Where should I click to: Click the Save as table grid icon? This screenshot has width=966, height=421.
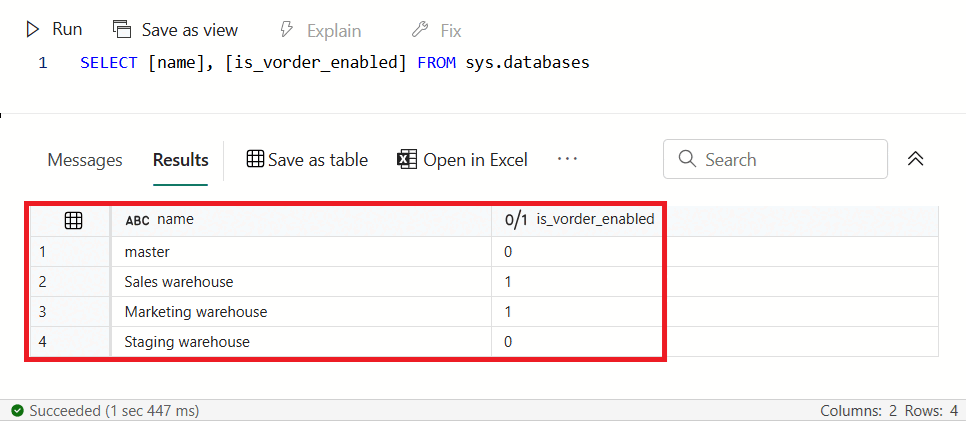pyautogui.click(x=255, y=160)
